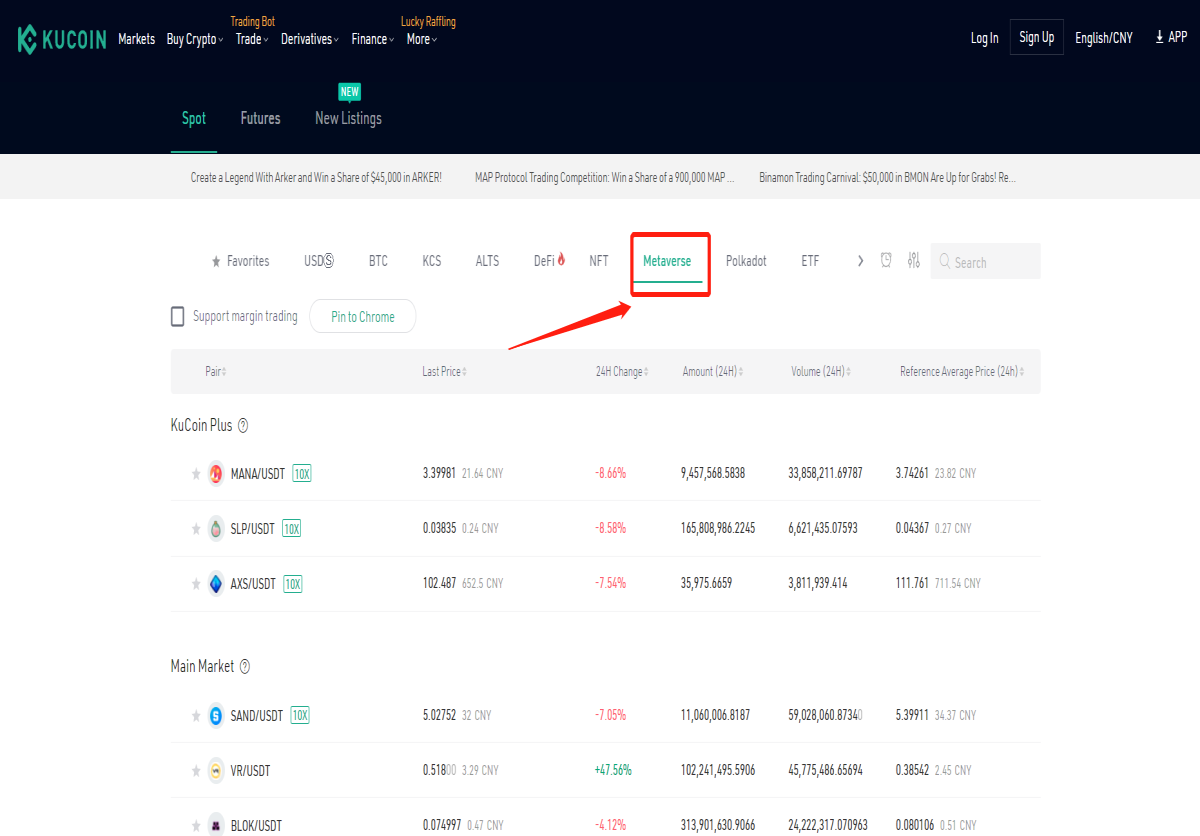Favorite the AXS/USDT pair star
Image resolution: width=1200 pixels, height=836 pixels.
point(196,584)
